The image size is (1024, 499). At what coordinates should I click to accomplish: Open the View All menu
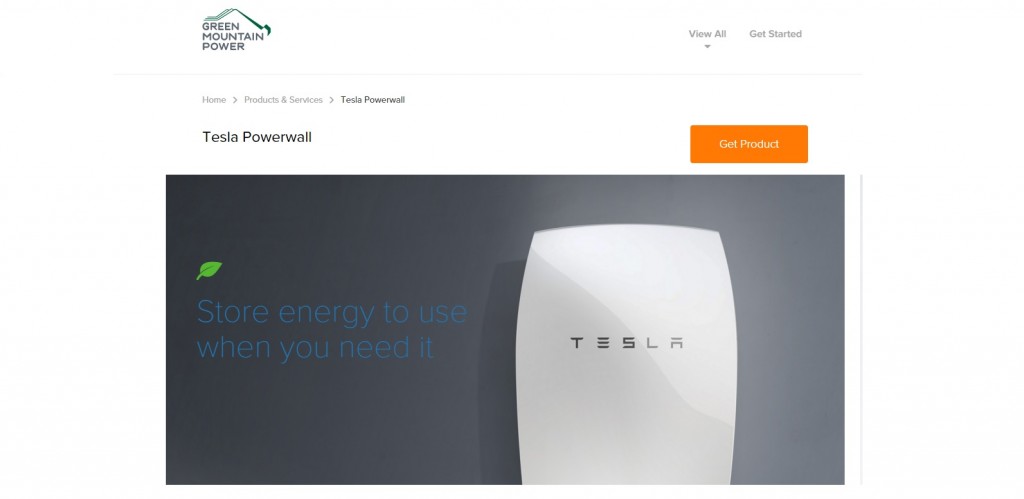click(707, 34)
